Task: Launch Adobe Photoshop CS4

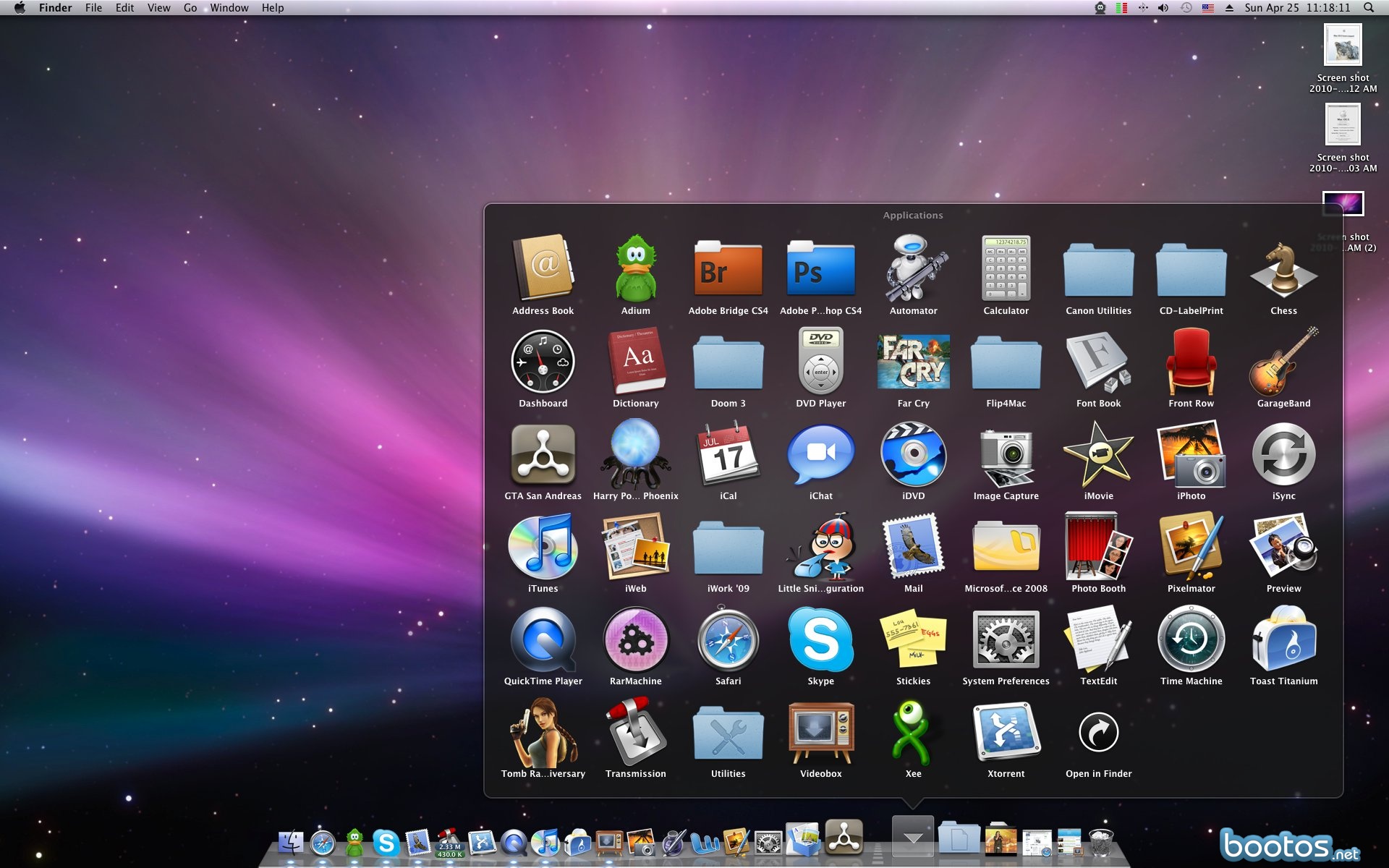Action: coord(820,271)
